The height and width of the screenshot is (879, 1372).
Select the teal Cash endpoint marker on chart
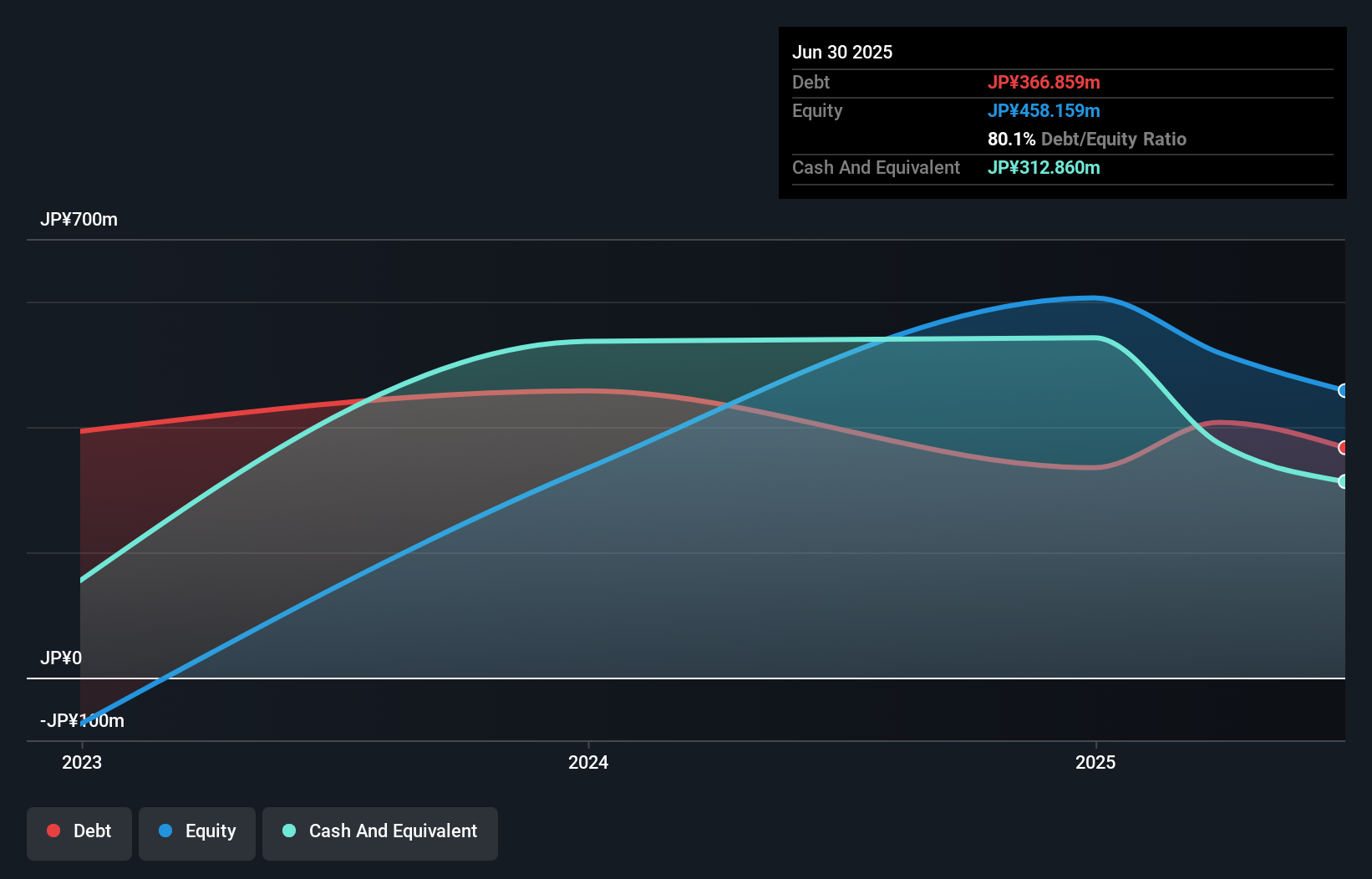point(1344,481)
